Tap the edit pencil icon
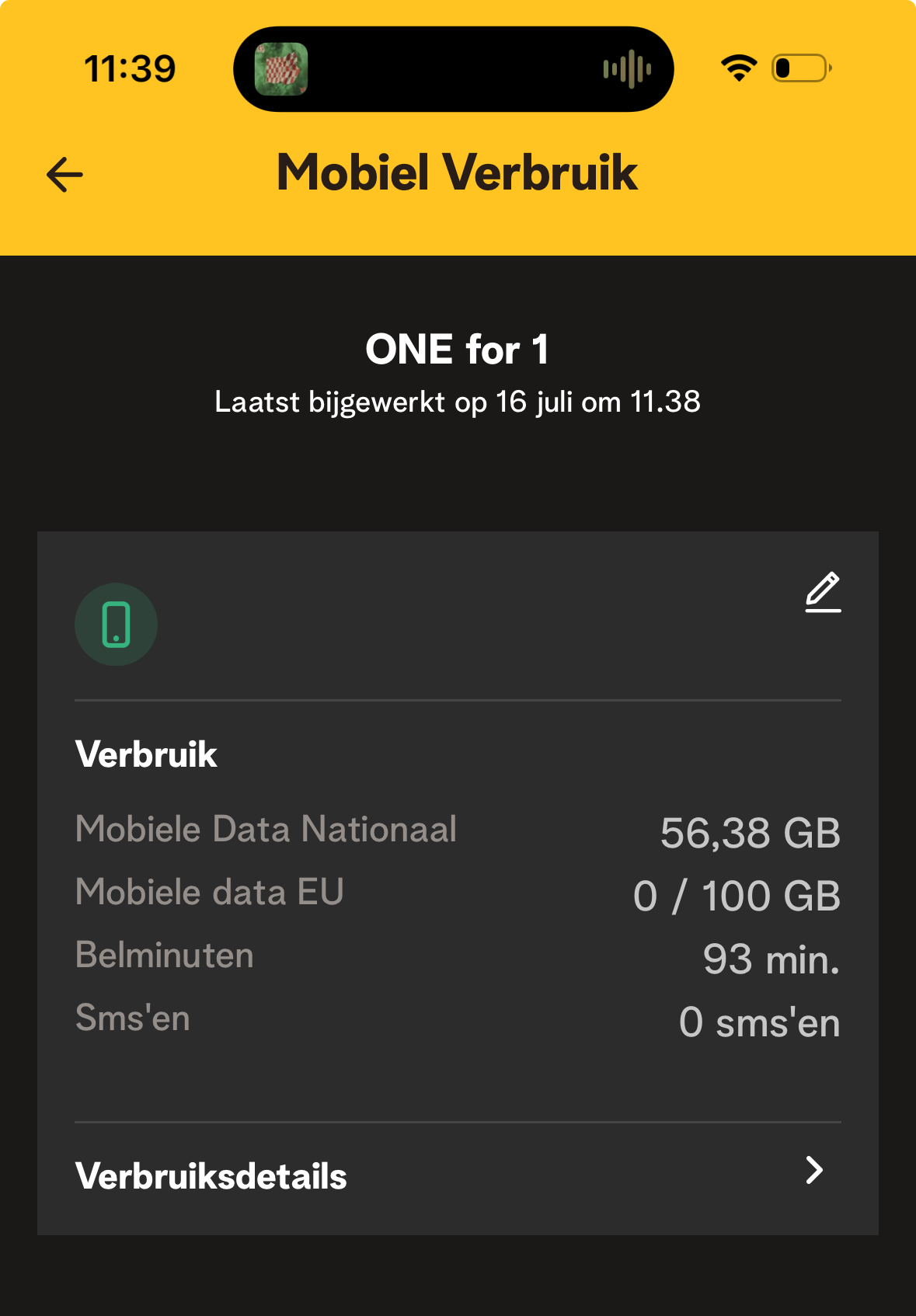 pyautogui.click(x=823, y=592)
